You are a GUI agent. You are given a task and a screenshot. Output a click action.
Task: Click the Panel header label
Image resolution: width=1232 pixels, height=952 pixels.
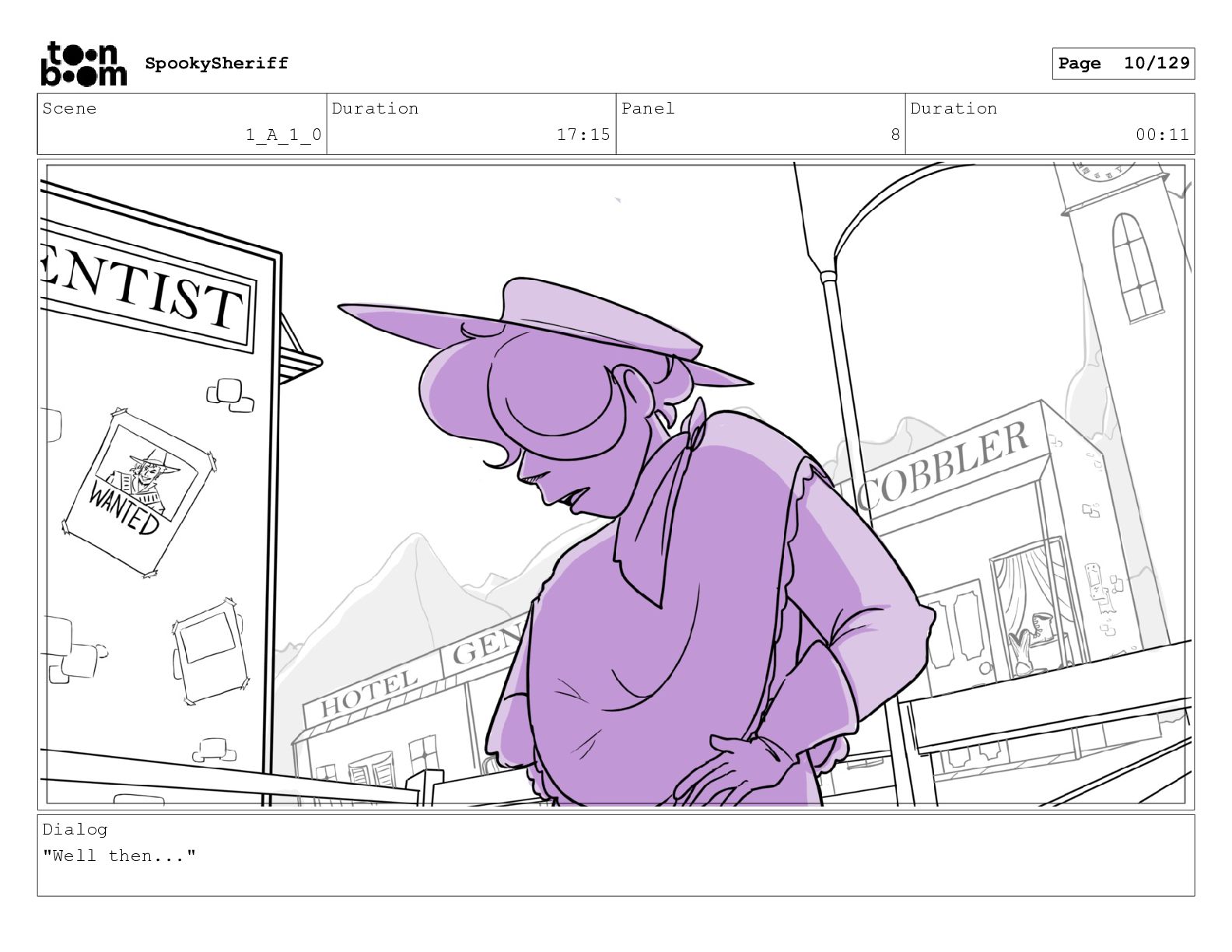(x=647, y=108)
